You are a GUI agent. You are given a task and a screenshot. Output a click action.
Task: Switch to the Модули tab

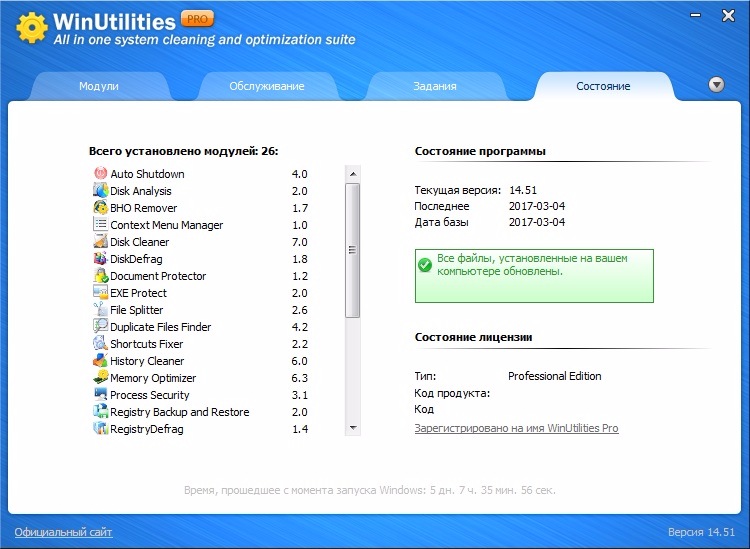(x=99, y=86)
